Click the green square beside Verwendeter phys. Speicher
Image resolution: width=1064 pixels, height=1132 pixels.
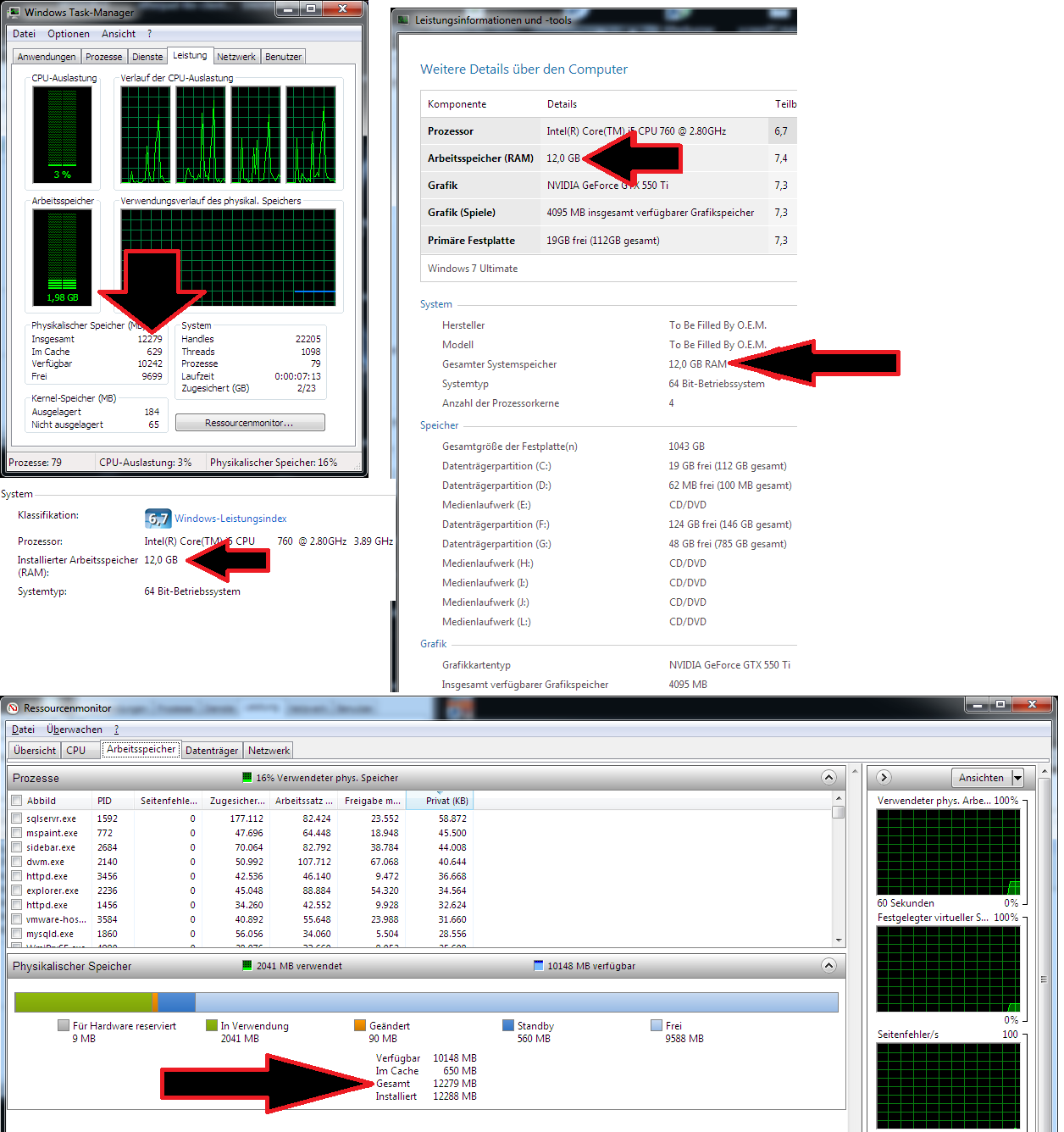point(247,777)
